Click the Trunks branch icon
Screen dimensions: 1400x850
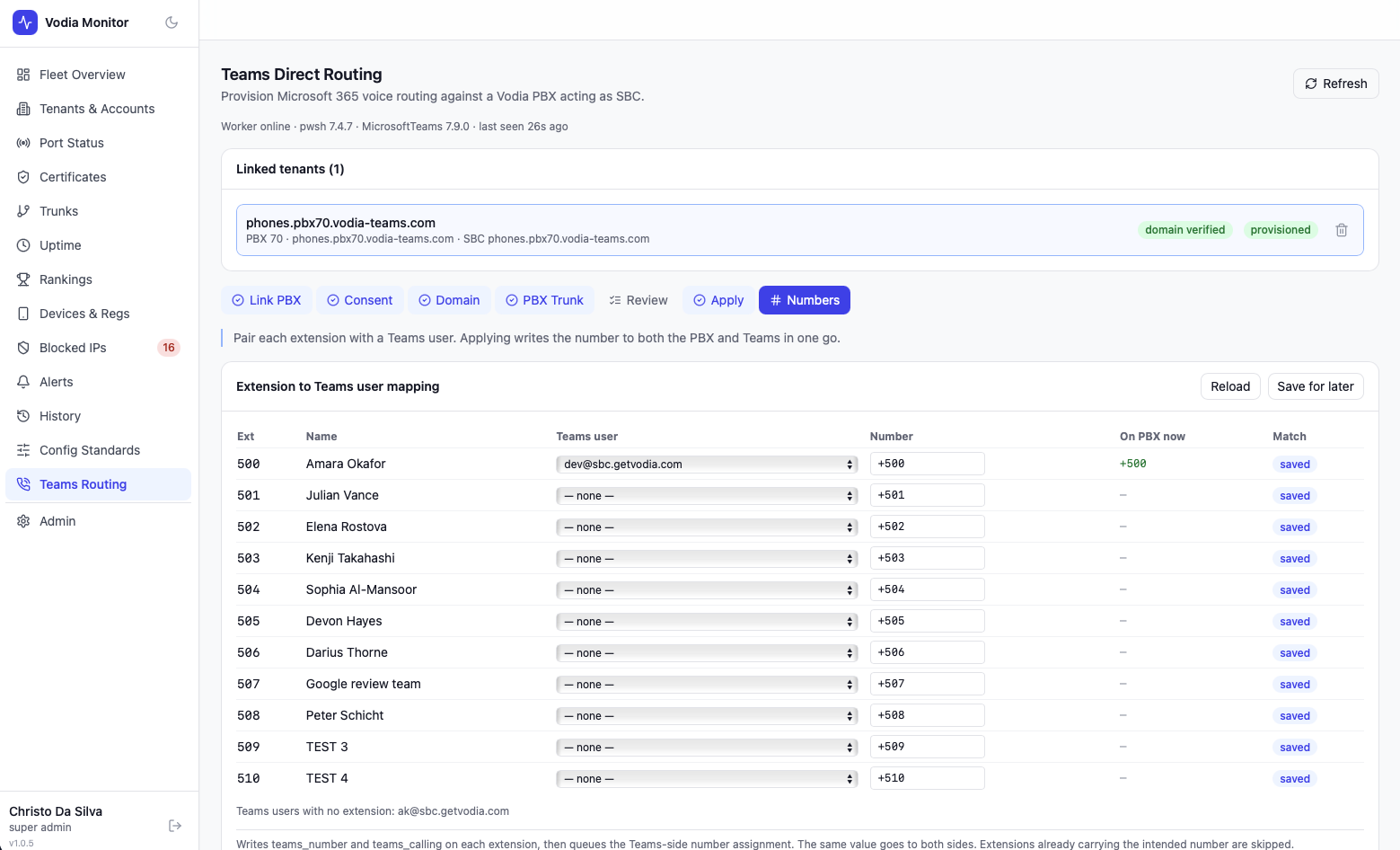point(23,211)
